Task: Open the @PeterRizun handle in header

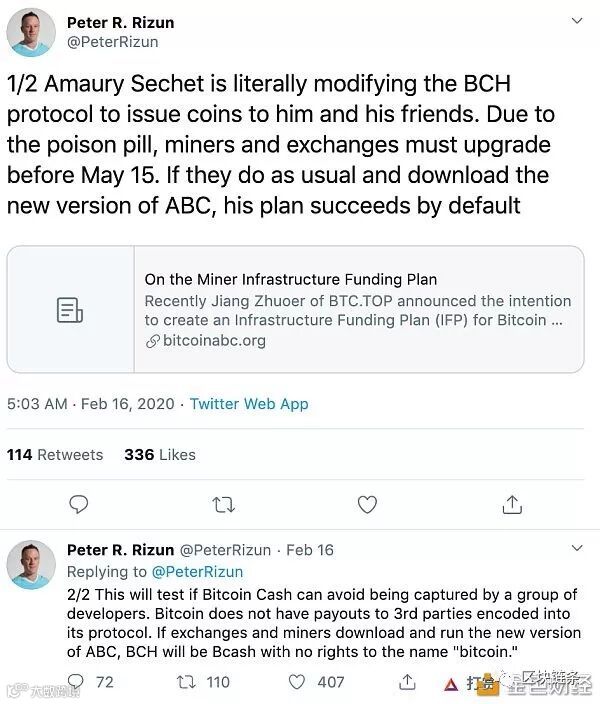Action: point(112,42)
